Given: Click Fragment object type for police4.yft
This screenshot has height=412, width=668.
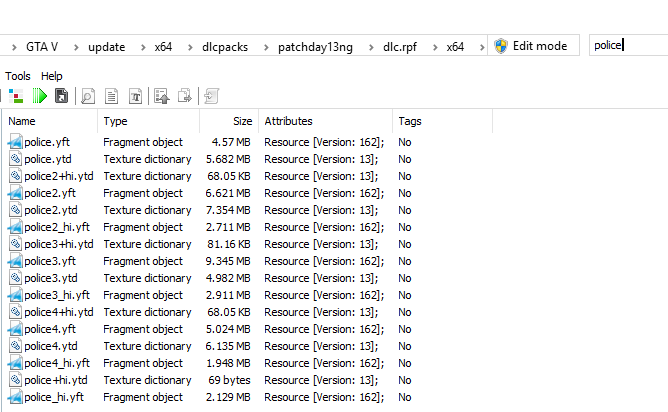Looking at the screenshot, I should [x=143, y=329].
